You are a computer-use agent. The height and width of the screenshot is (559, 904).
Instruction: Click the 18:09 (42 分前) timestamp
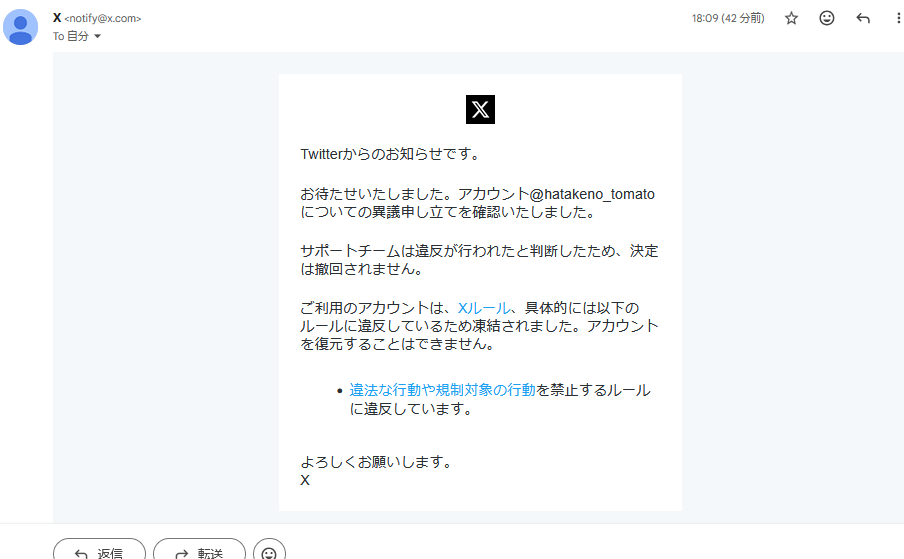[728, 18]
